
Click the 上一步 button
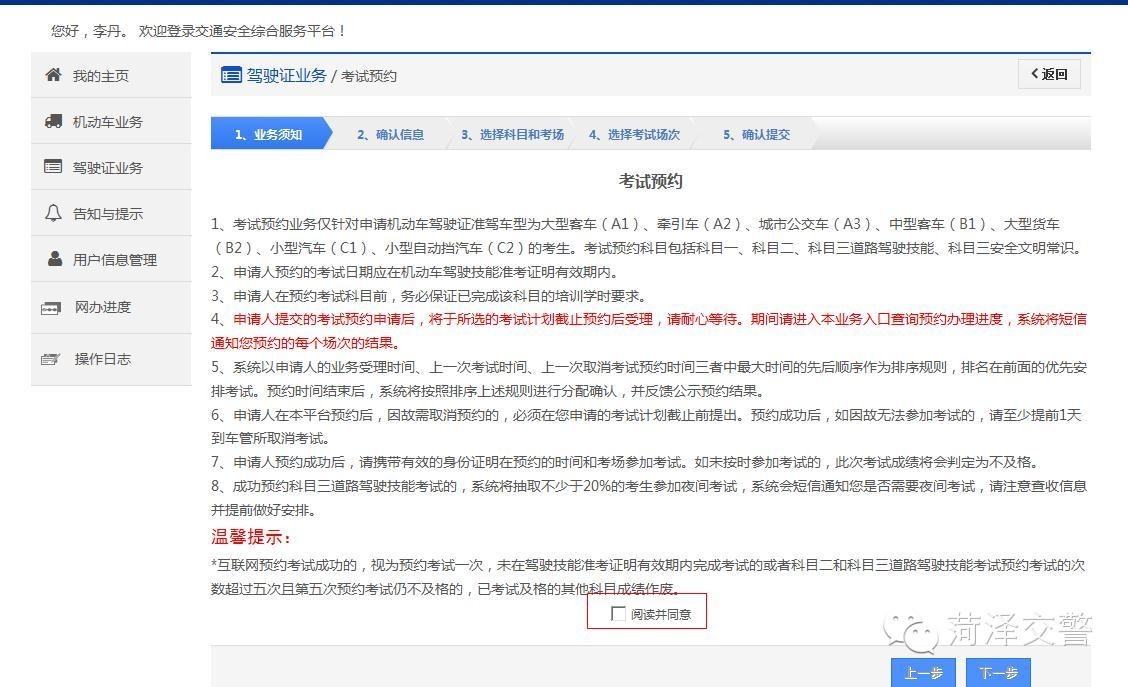click(922, 673)
